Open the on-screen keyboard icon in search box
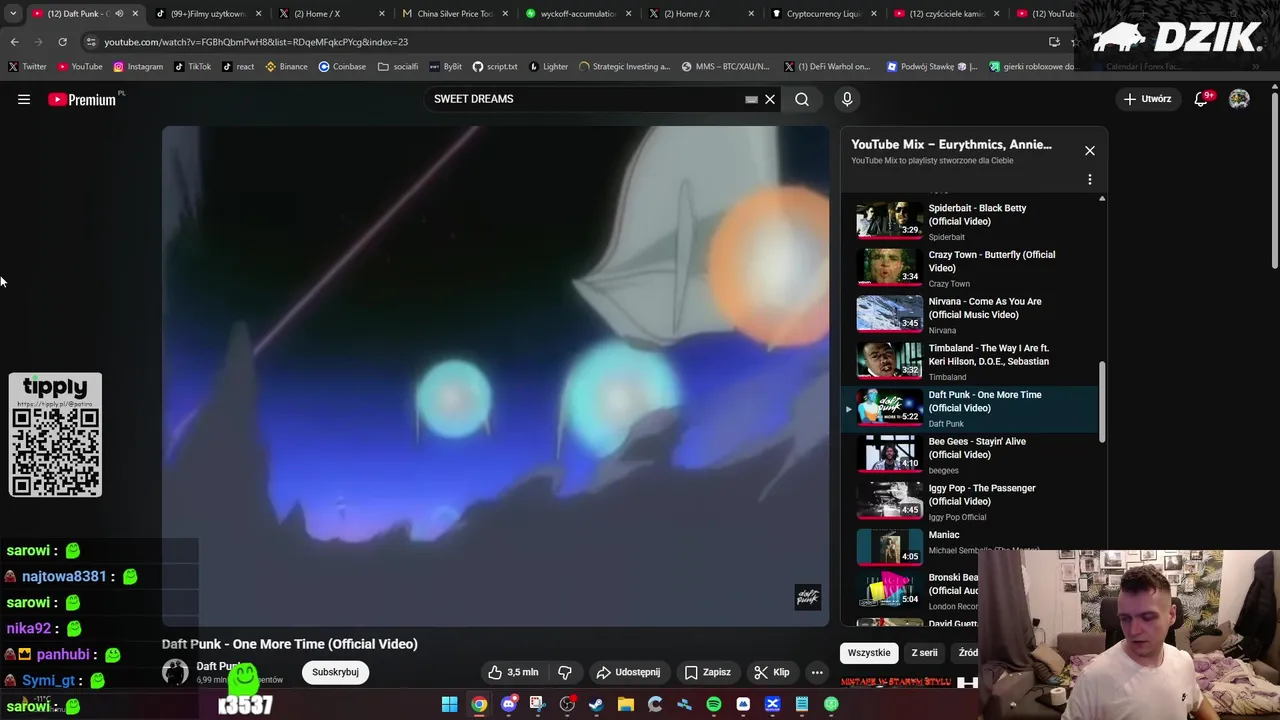The height and width of the screenshot is (720, 1280). pos(751,99)
